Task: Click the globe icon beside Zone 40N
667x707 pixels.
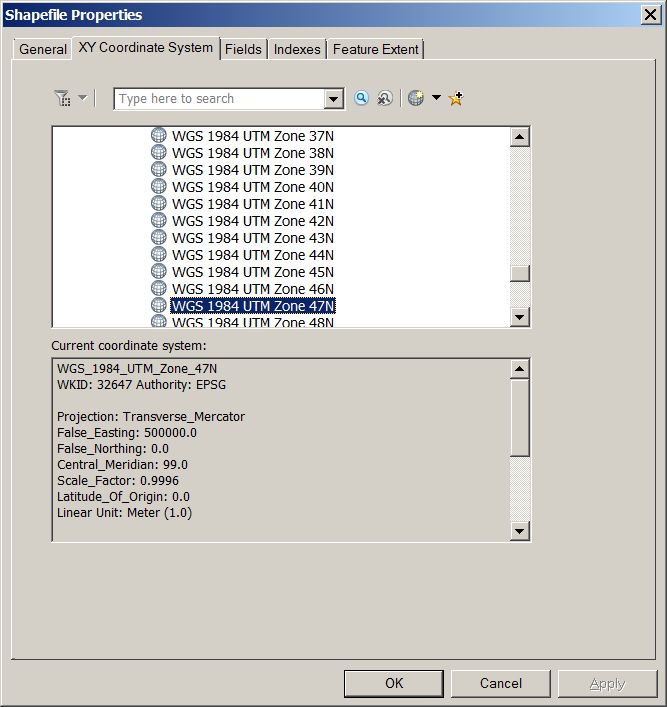Action: point(158,186)
